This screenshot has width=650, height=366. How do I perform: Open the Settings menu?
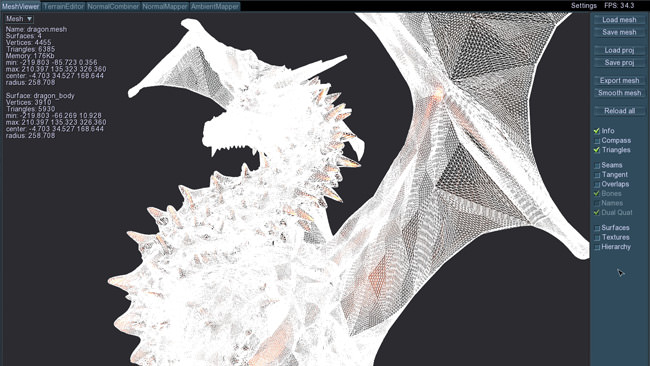coord(584,5)
